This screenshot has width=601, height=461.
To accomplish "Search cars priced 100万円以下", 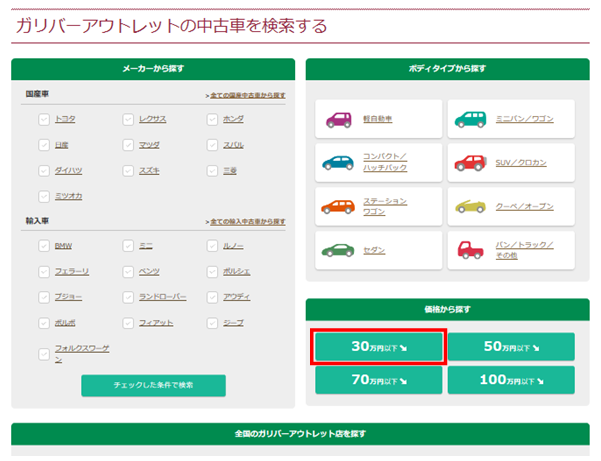I will click(511, 380).
